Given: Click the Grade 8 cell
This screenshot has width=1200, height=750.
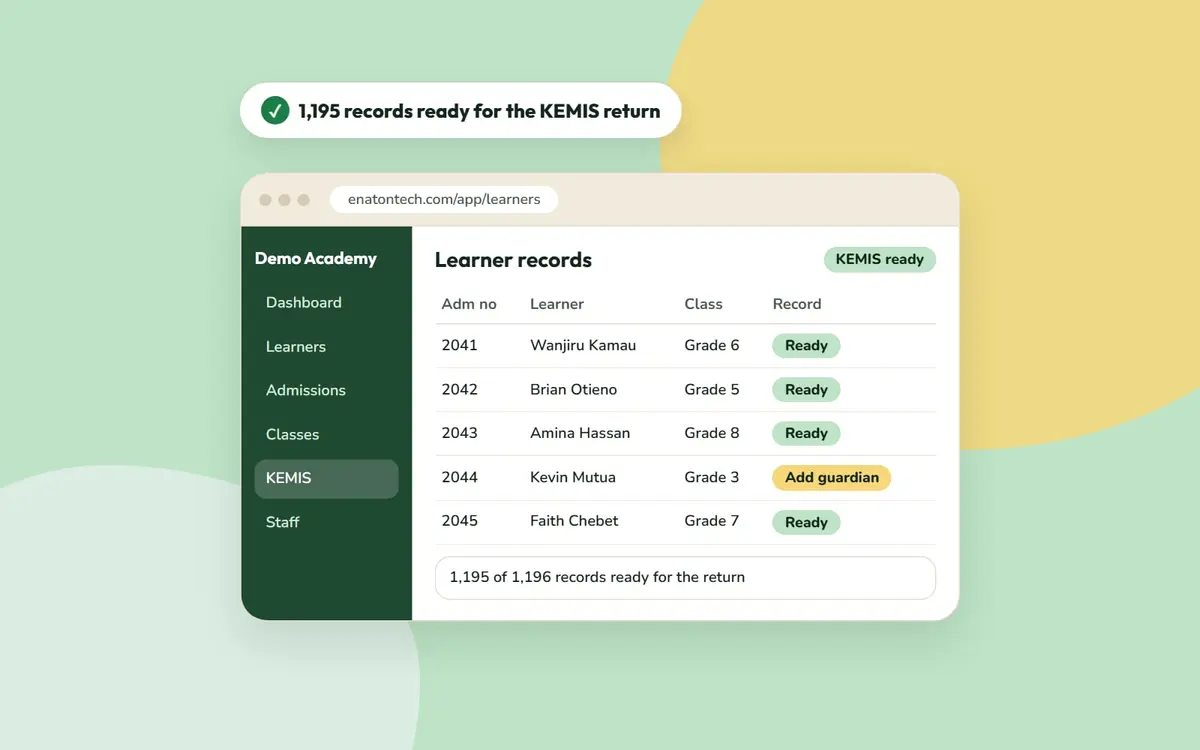Looking at the screenshot, I should click(712, 433).
